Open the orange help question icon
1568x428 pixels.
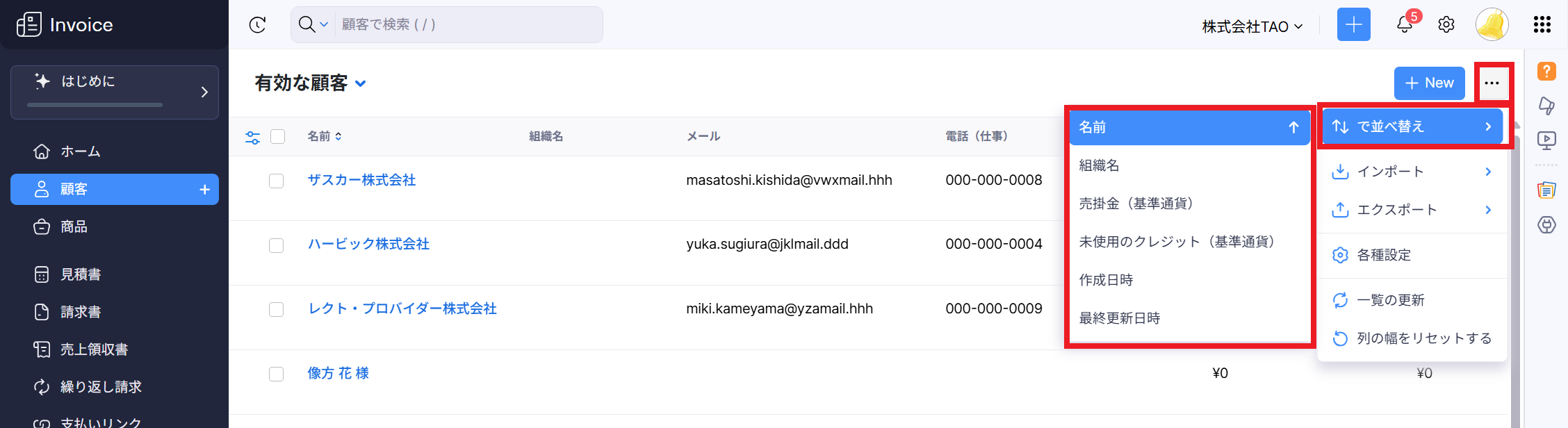[x=1546, y=71]
